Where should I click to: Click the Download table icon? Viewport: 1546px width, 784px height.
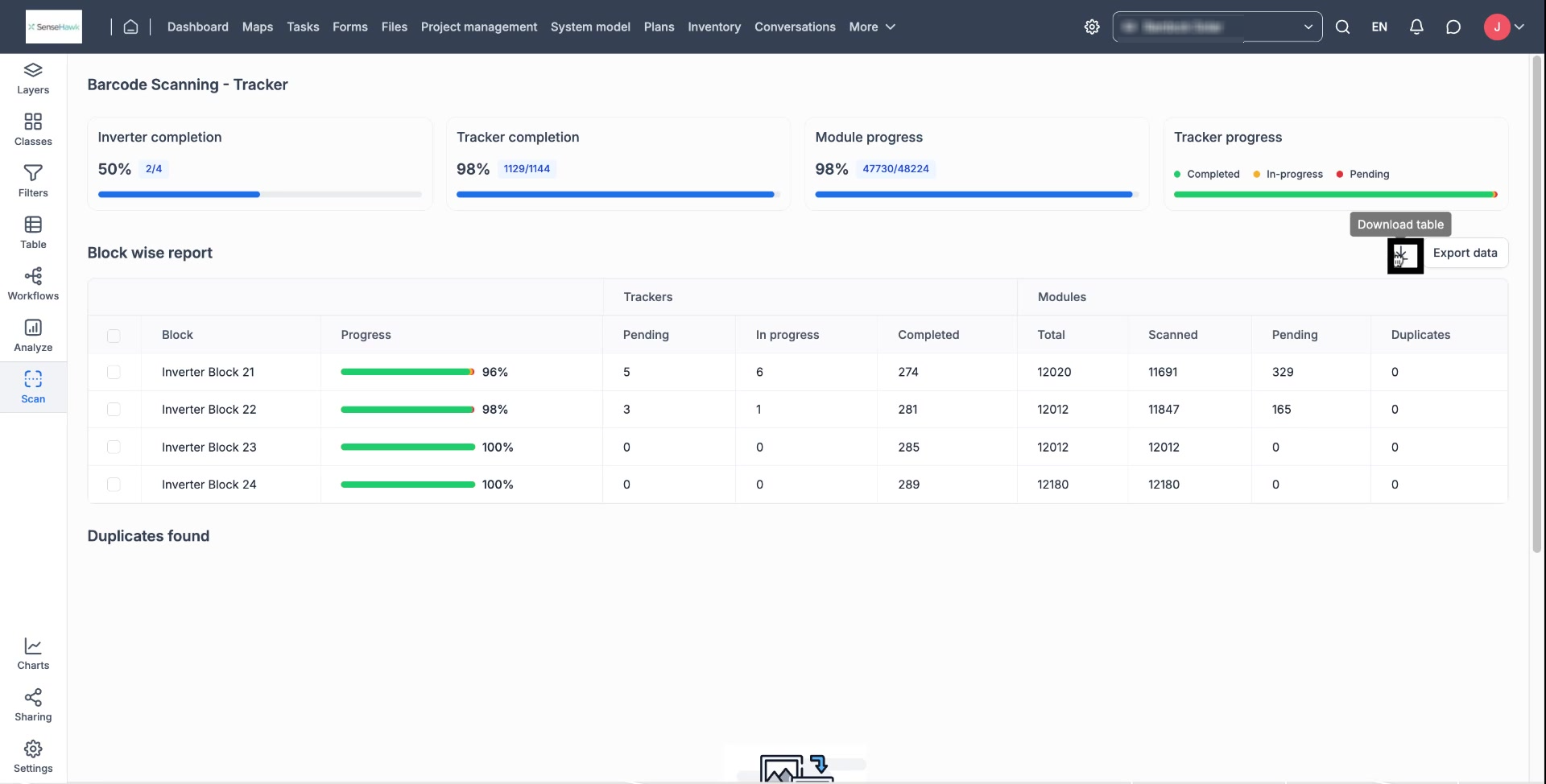pyautogui.click(x=1405, y=256)
